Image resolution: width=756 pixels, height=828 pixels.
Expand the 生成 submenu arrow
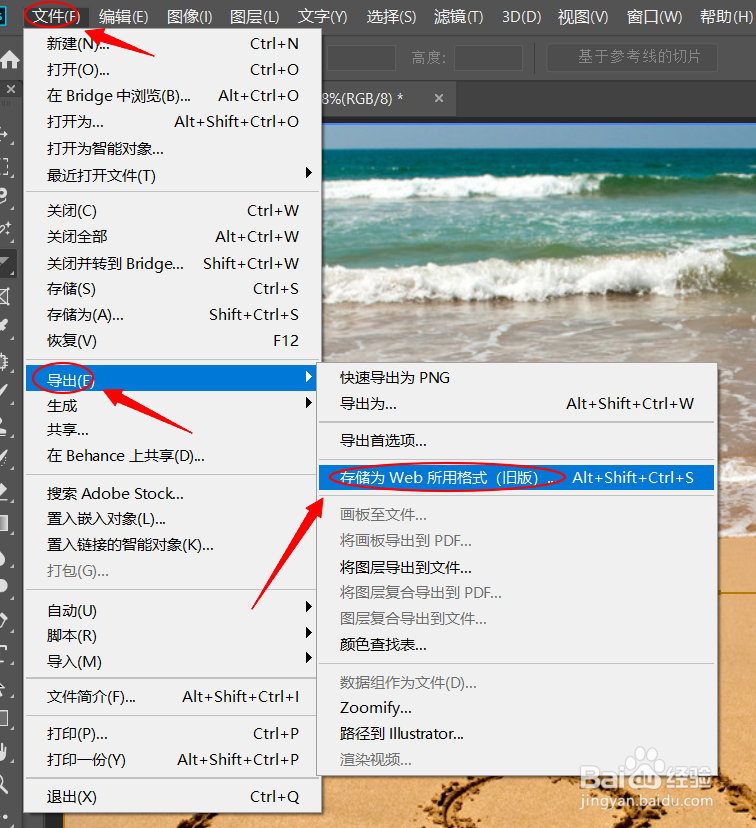coord(309,403)
